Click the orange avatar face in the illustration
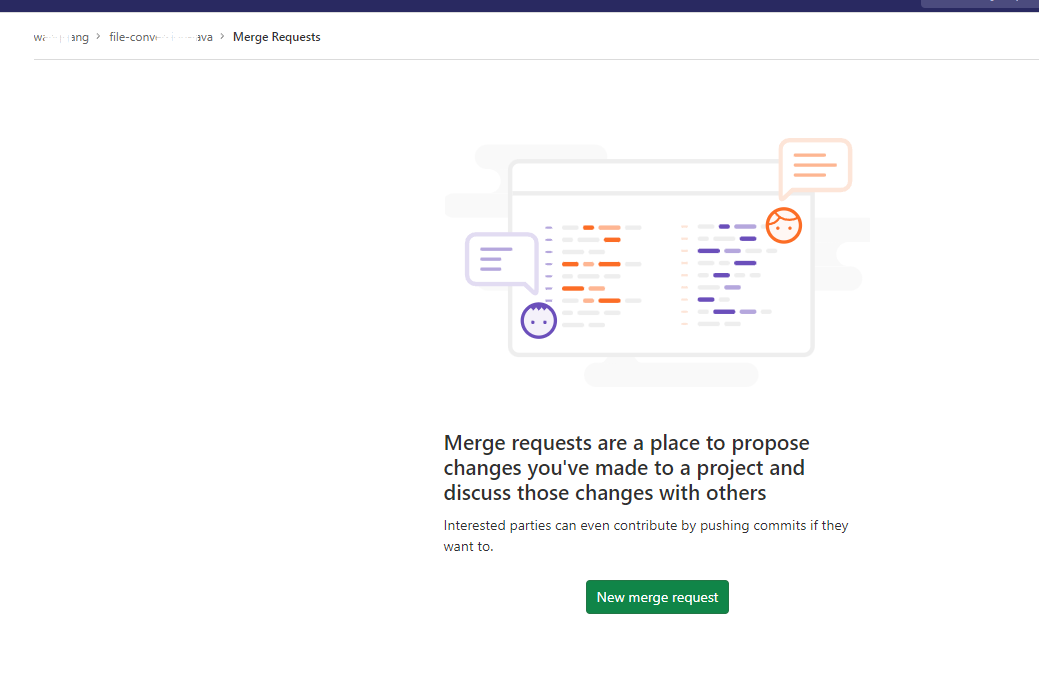The height and width of the screenshot is (680, 1039). (x=784, y=226)
